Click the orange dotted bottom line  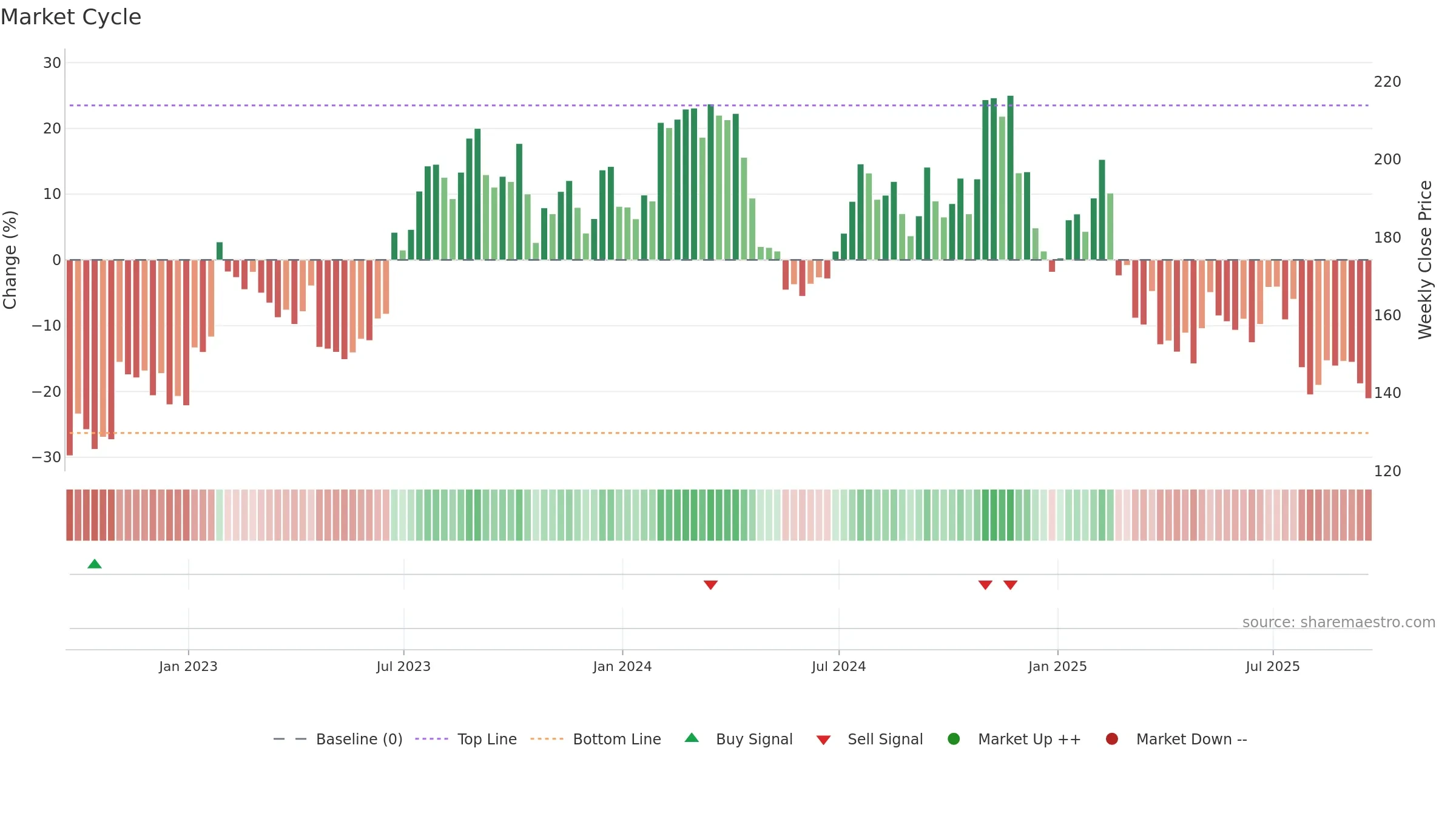pos(719,433)
